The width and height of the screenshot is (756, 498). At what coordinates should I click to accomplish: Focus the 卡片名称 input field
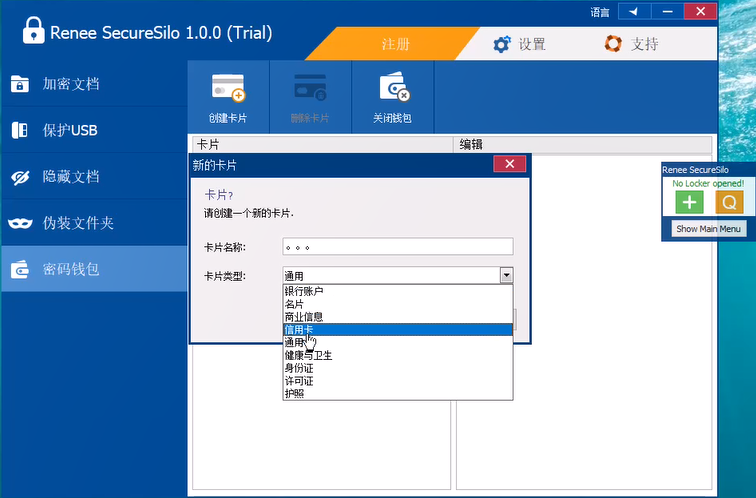[x=398, y=247]
